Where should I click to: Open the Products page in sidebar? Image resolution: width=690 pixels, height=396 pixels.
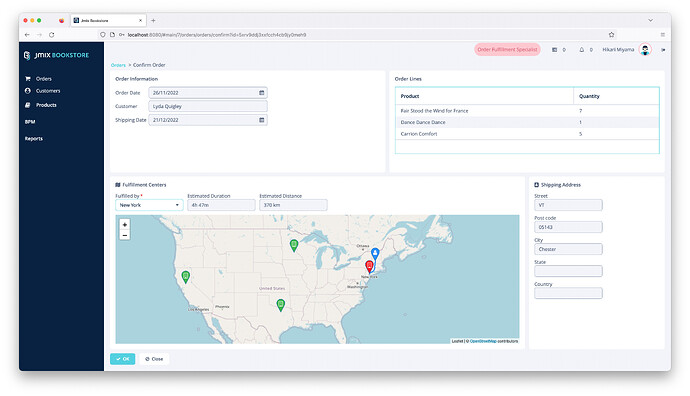tap(46, 105)
